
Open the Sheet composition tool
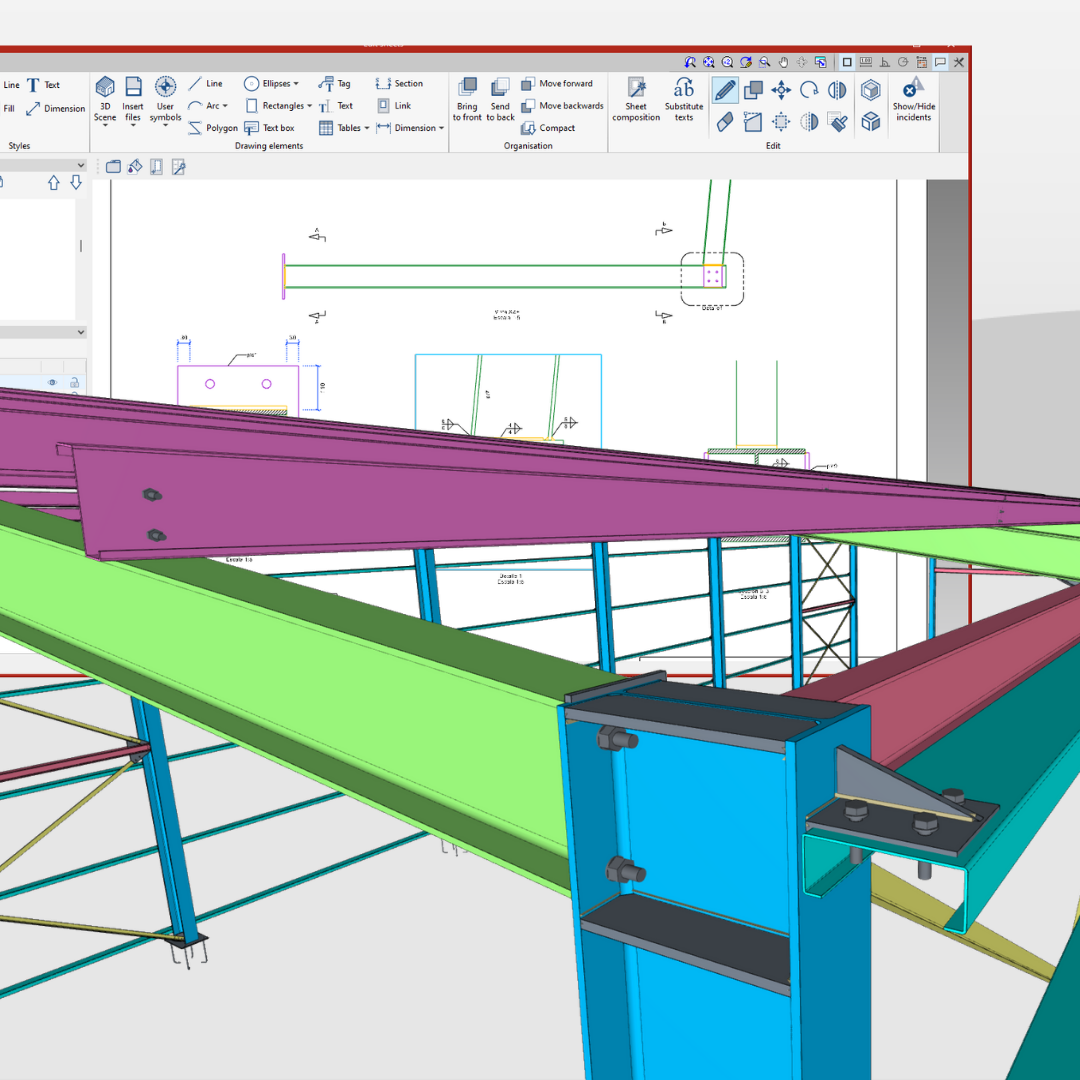(x=636, y=97)
